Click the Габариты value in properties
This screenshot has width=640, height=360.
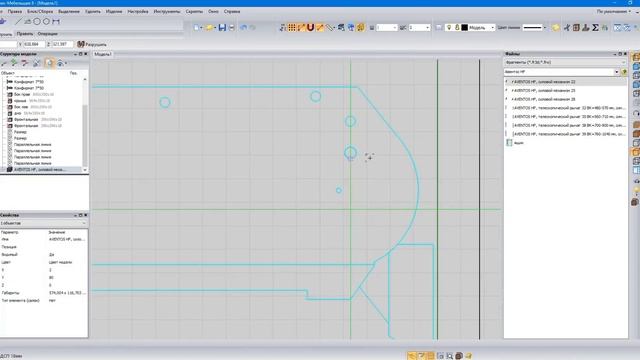pos(67,293)
